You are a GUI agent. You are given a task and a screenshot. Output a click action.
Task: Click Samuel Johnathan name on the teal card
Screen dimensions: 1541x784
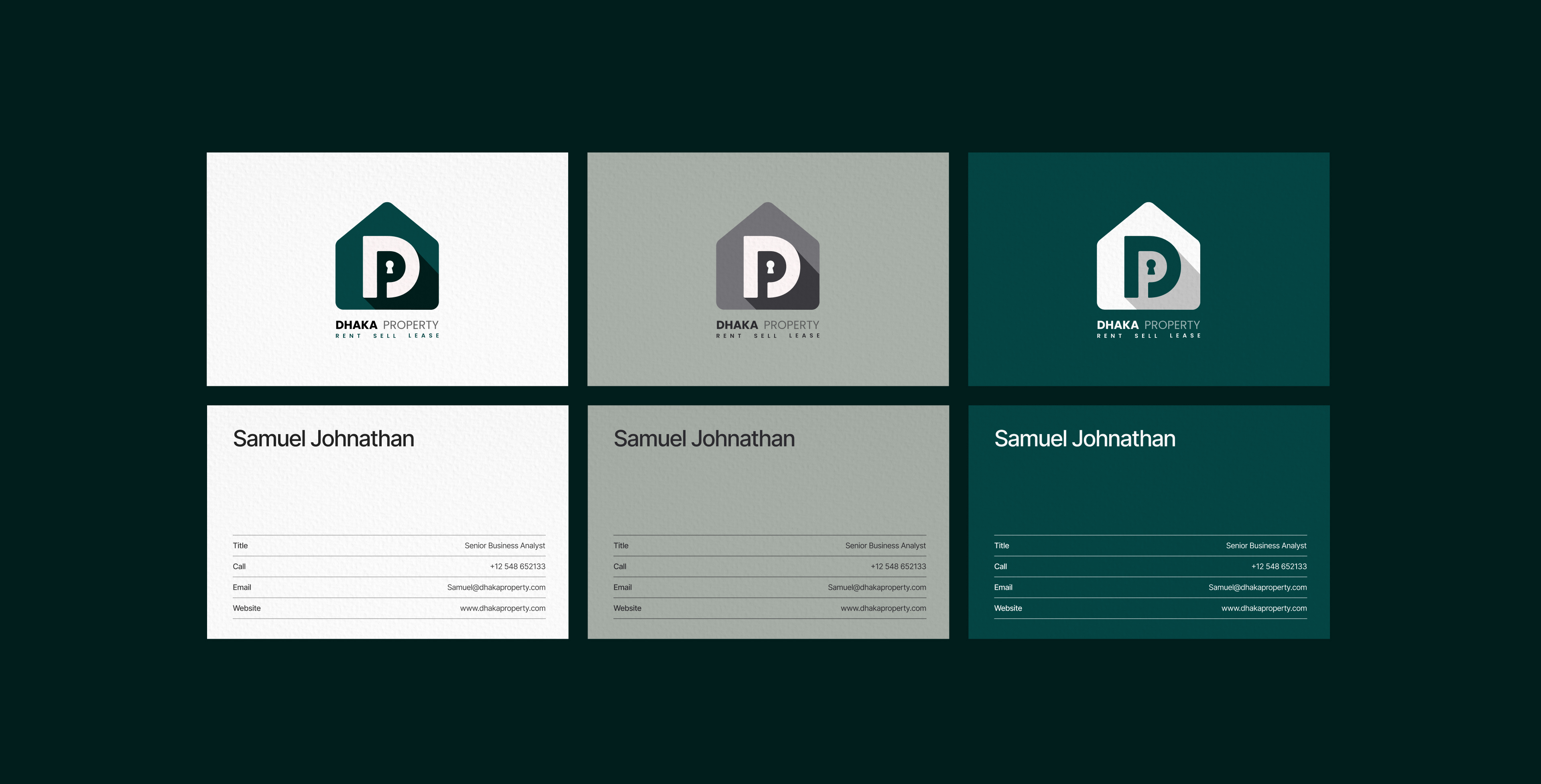1085,439
